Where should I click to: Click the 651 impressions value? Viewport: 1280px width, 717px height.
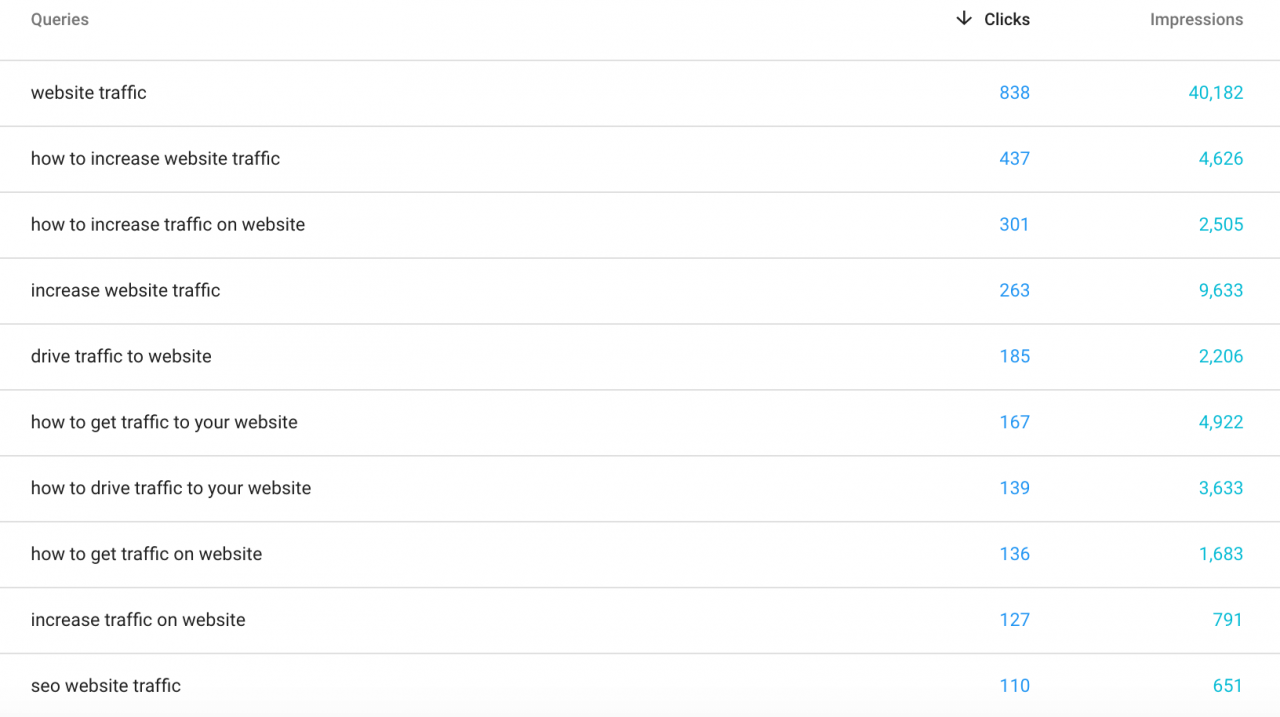(1227, 686)
